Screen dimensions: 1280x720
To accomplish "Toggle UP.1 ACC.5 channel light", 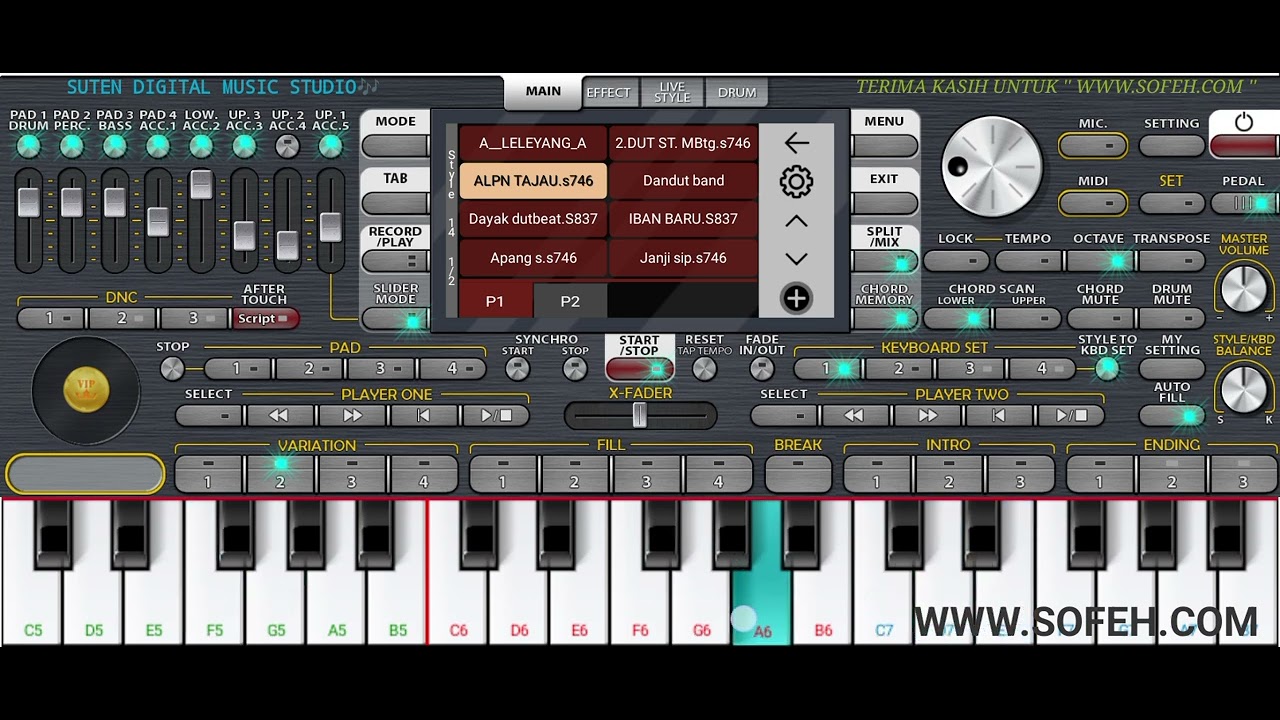I will [x=330, y=146].
